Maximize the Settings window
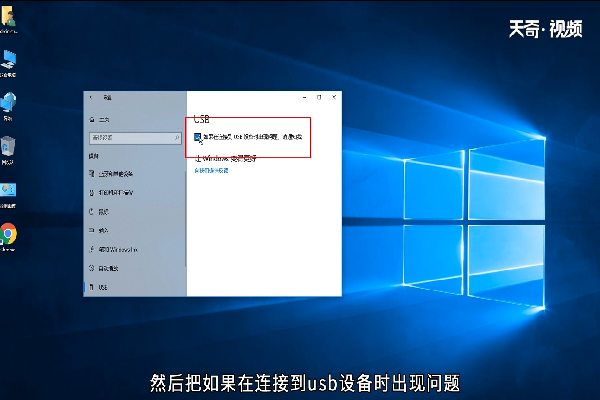The width and height of the screenshot is (600, 400). (319, 98)
